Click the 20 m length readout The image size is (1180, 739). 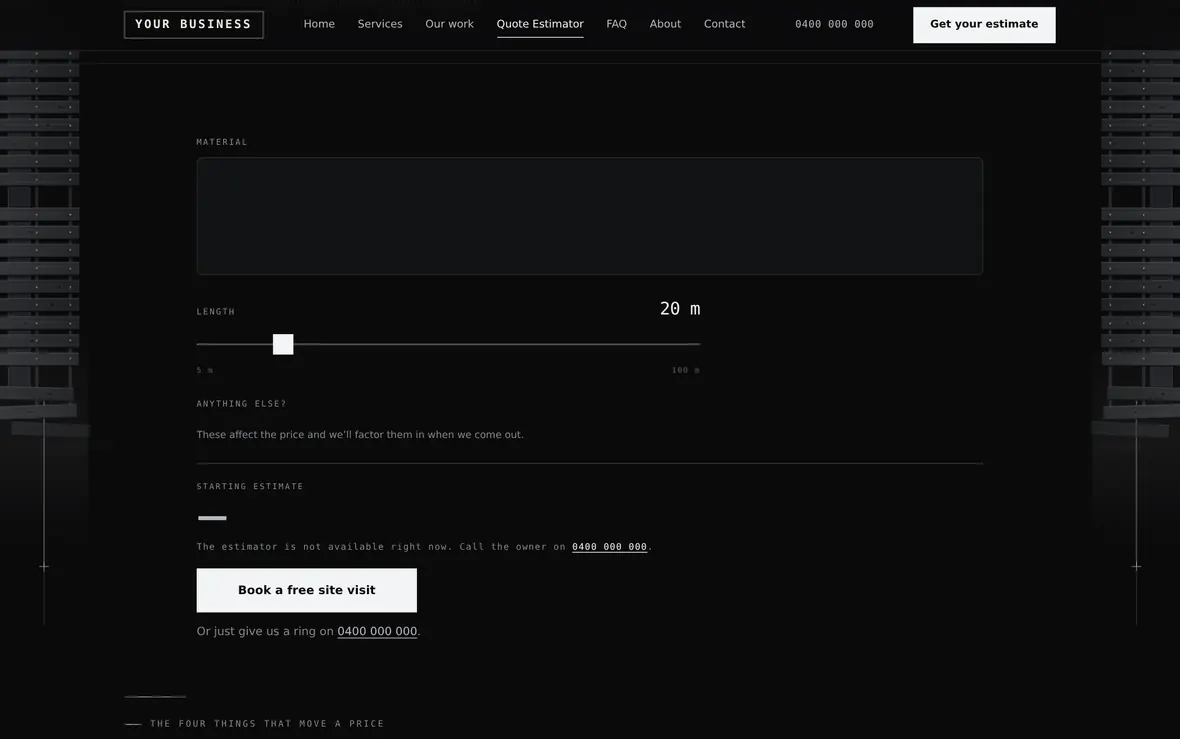click(680, 309)
